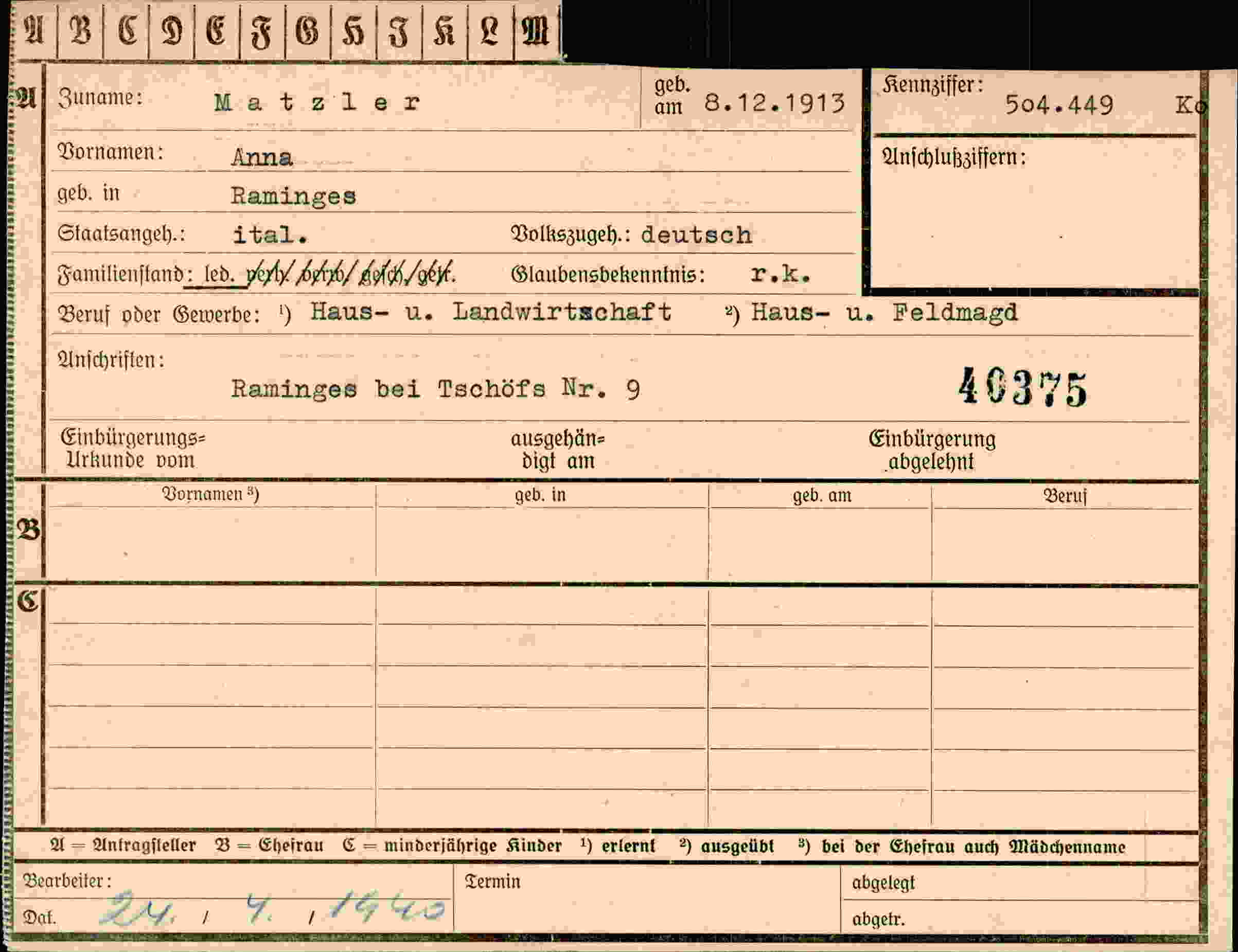Click the 'ausgehändigt am' label
The height and width of the screenshot is (952, 1238).
point(558,450)
